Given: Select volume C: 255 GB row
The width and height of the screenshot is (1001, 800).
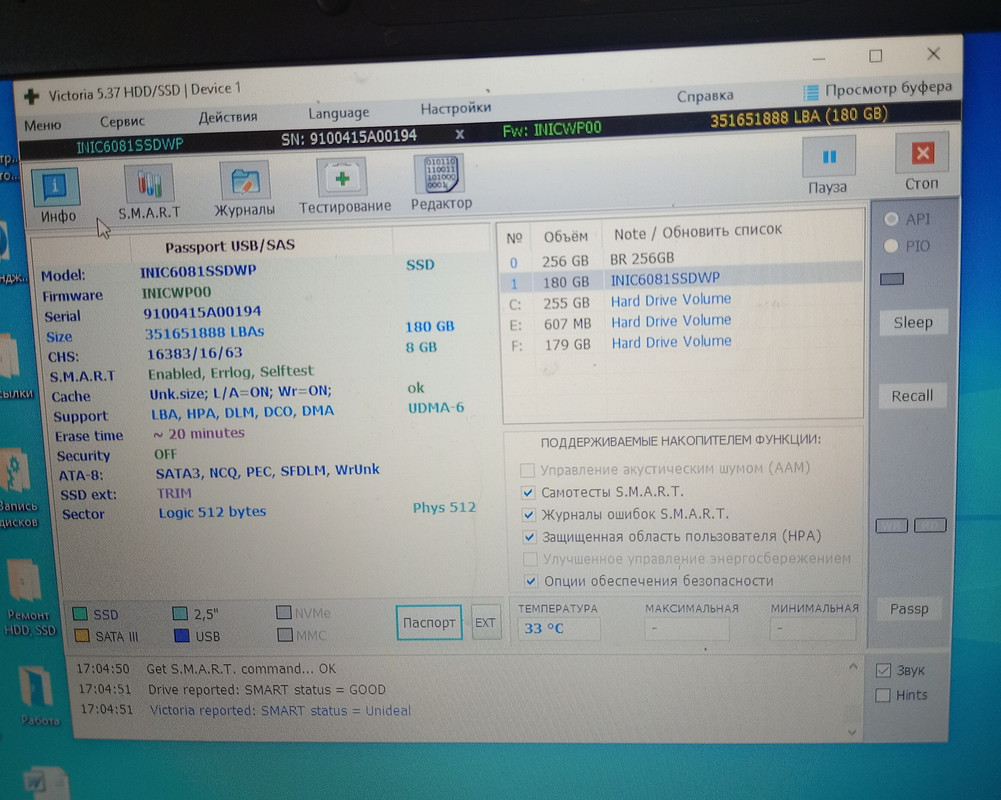Looking at the screenshot, I should pyautogui.click(x=681, y=301).
